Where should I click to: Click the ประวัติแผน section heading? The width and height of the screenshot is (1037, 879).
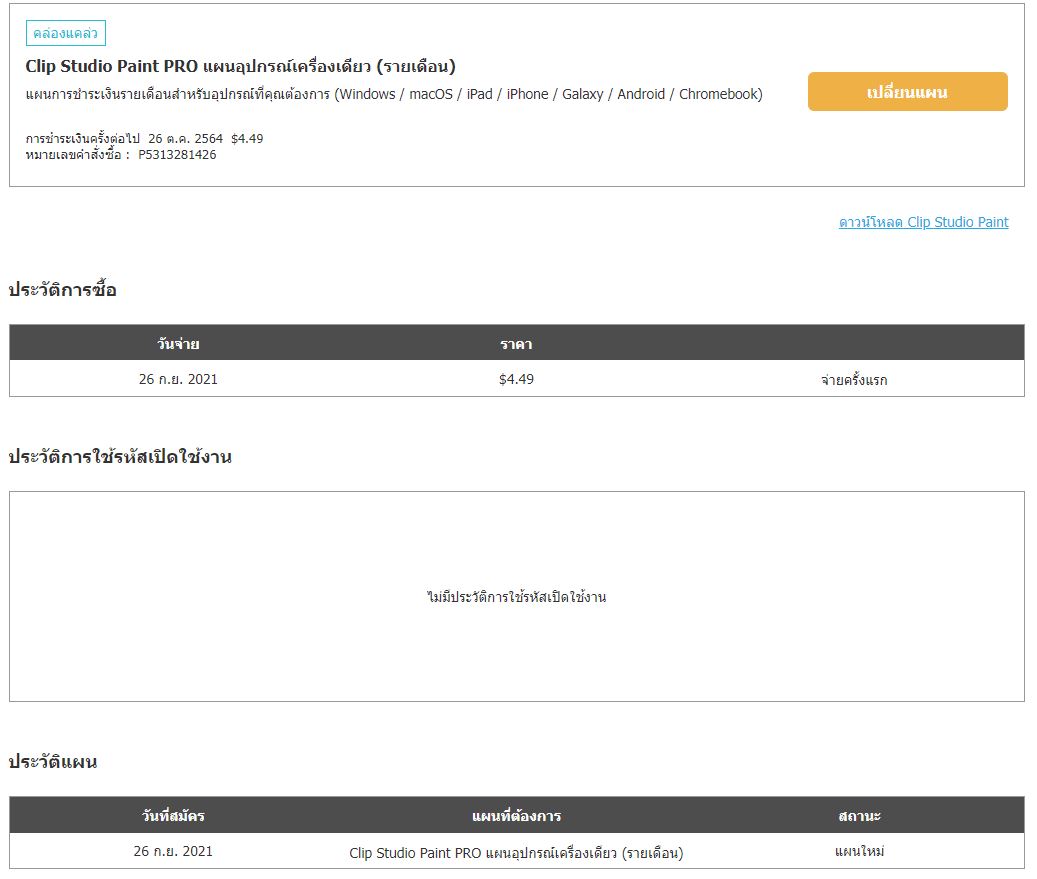pos(52,761)
